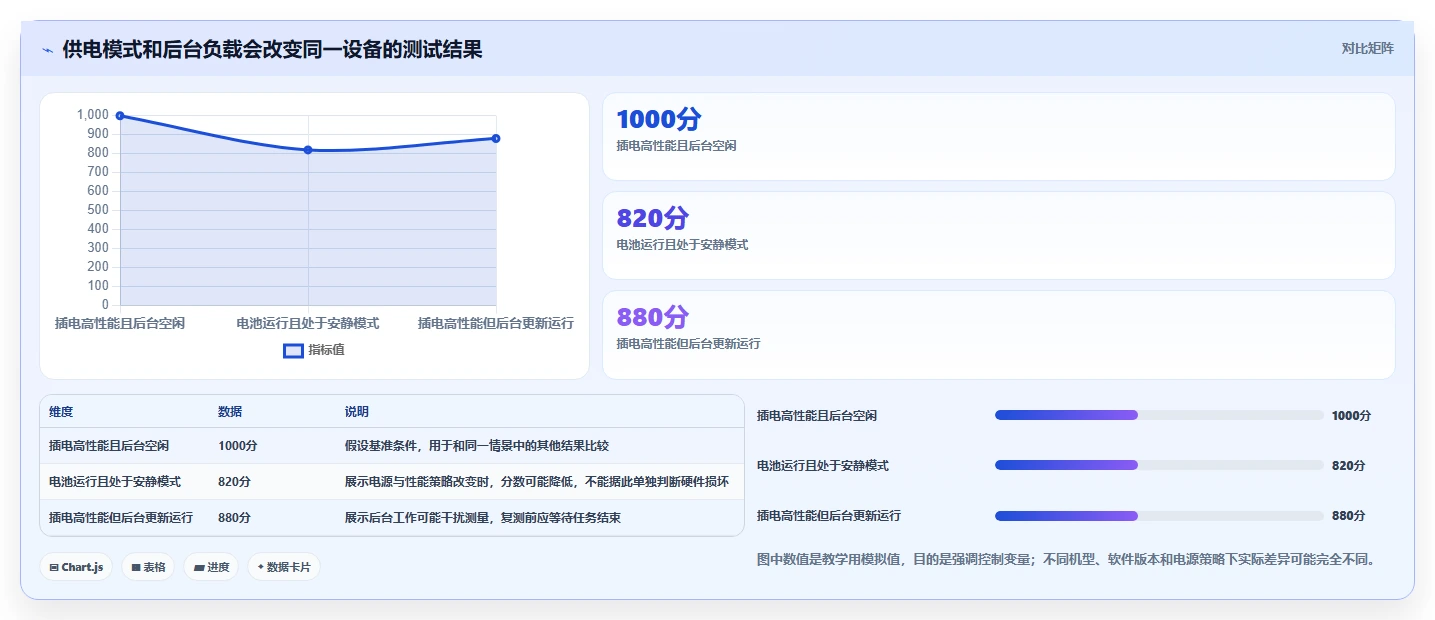Image resolution: width=1435 pixels, height=620 pixels.
Task: Click the page title 供电模式和后台负载
Action: 272,49
